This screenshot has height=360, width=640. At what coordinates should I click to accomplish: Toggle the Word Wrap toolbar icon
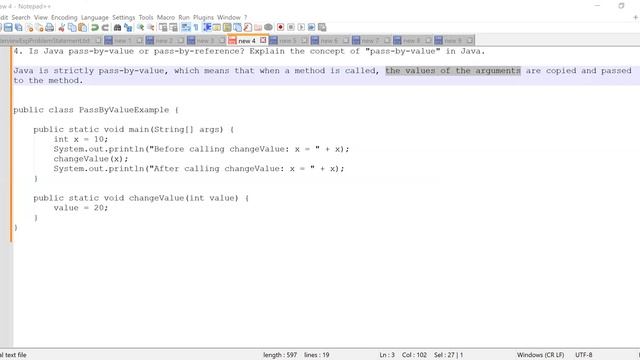[186, 27]
